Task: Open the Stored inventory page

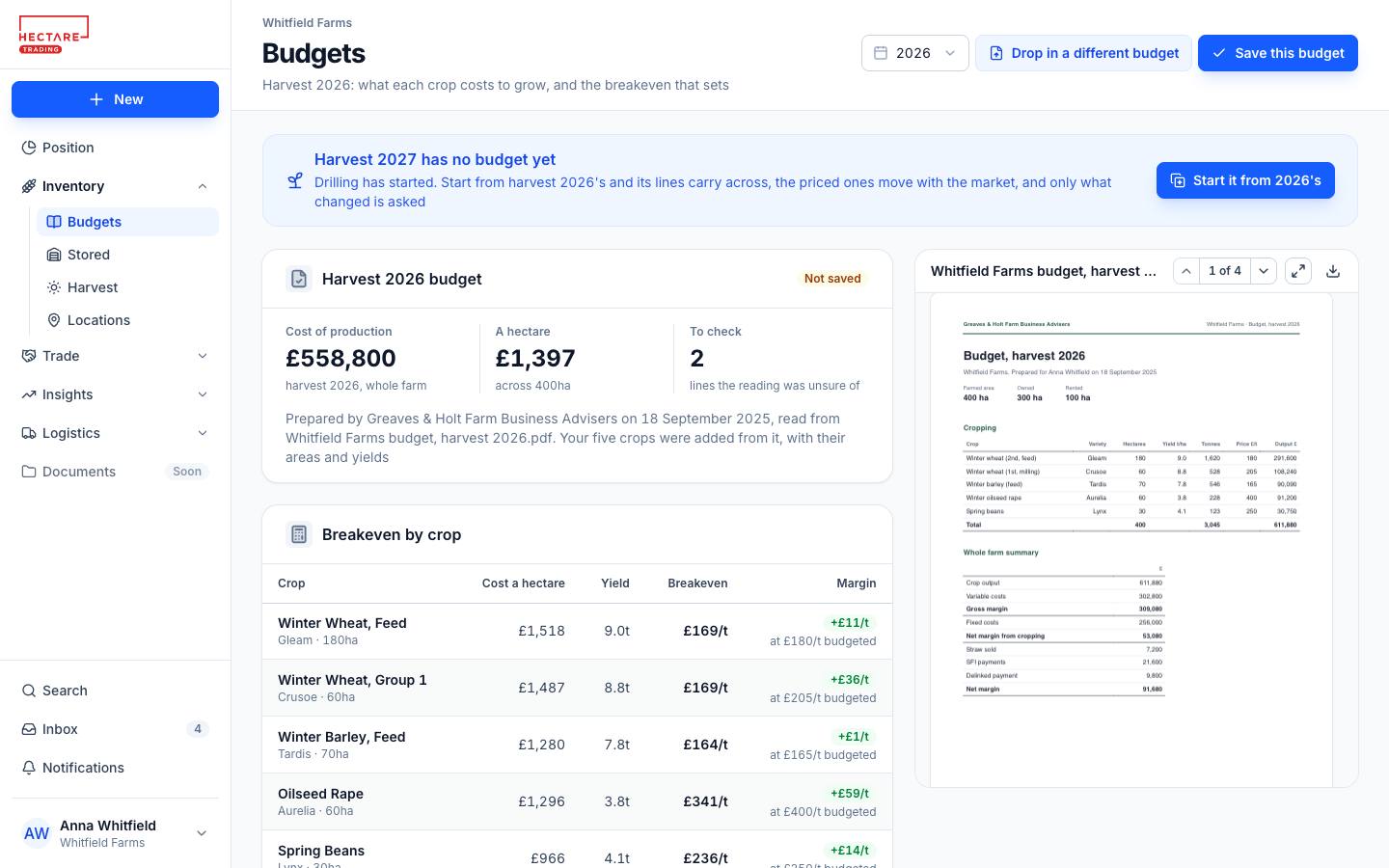Action: pyautogui.click(x=127, y=255)
